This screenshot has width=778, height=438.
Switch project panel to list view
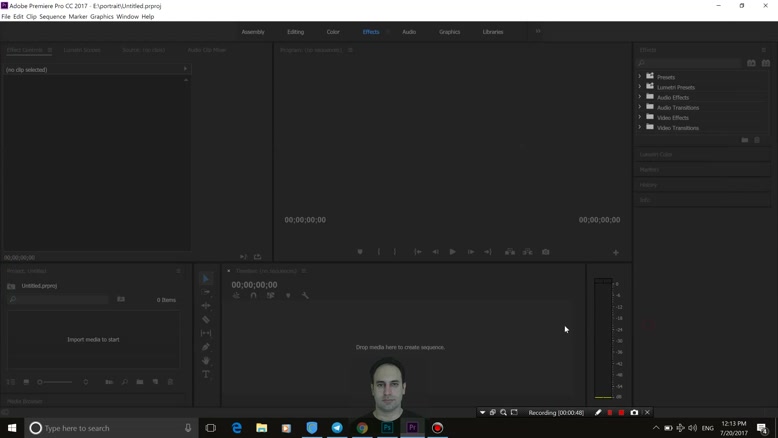11,382
